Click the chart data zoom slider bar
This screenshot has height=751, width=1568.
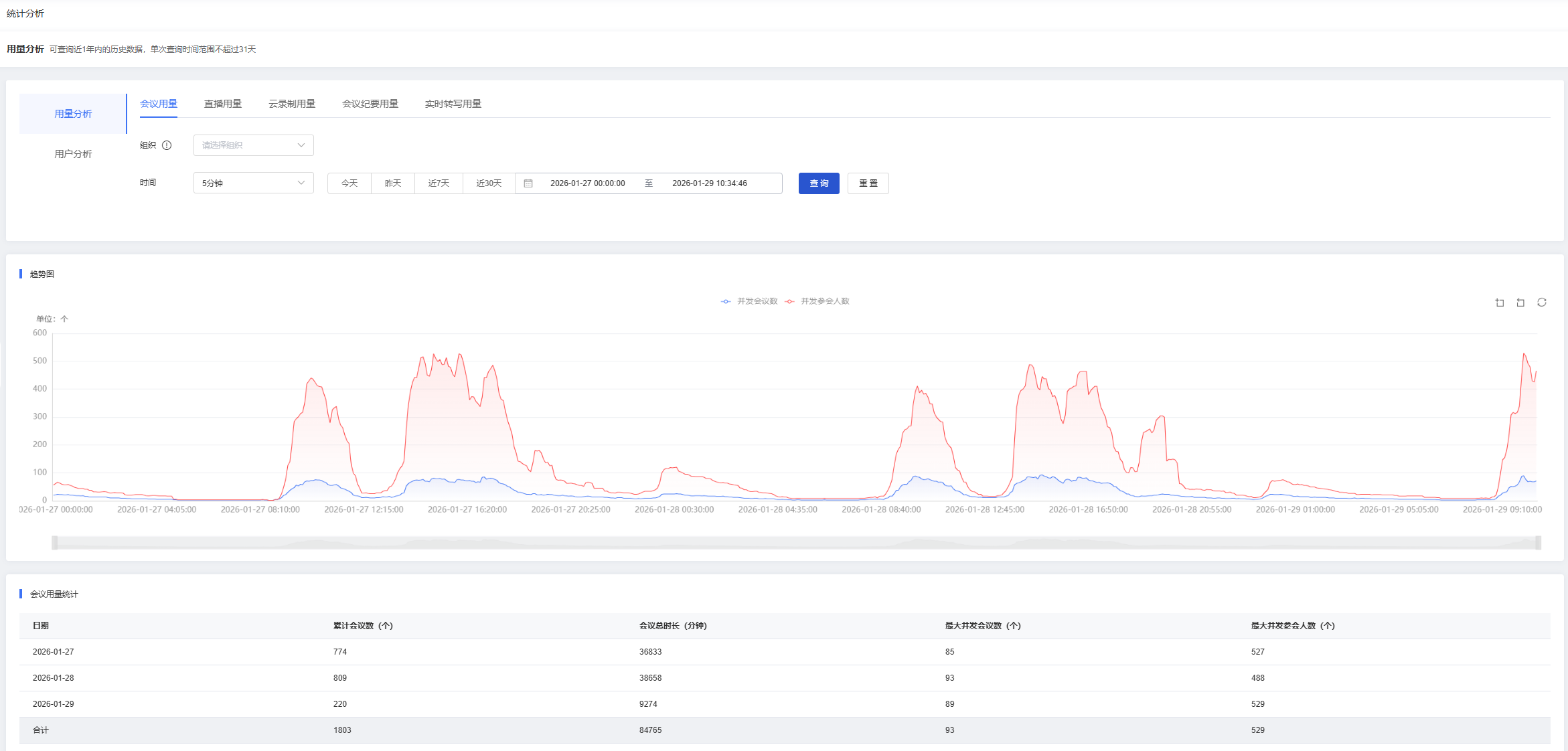point(796,543)
